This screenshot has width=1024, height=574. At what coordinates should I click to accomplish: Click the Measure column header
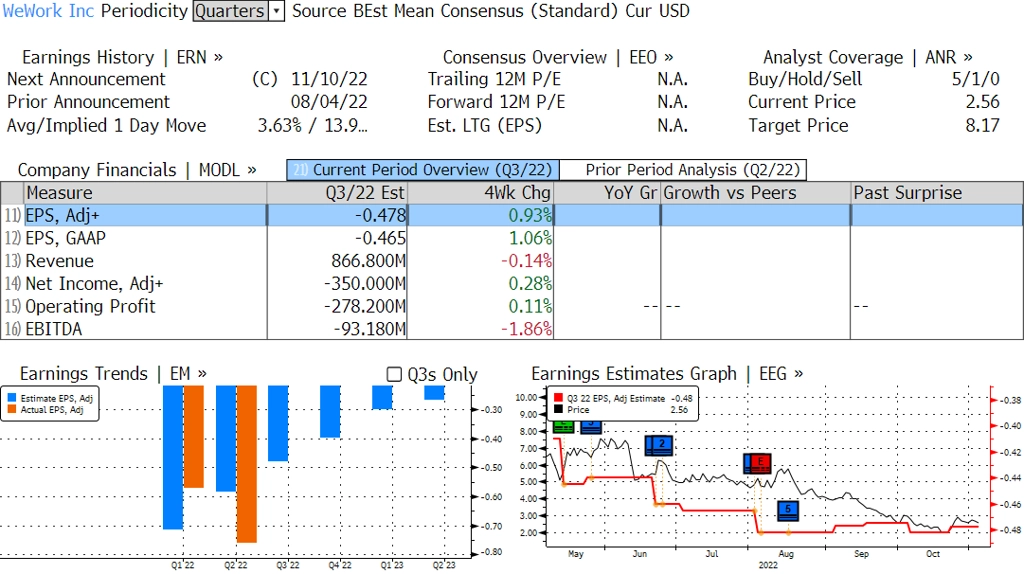145,193
